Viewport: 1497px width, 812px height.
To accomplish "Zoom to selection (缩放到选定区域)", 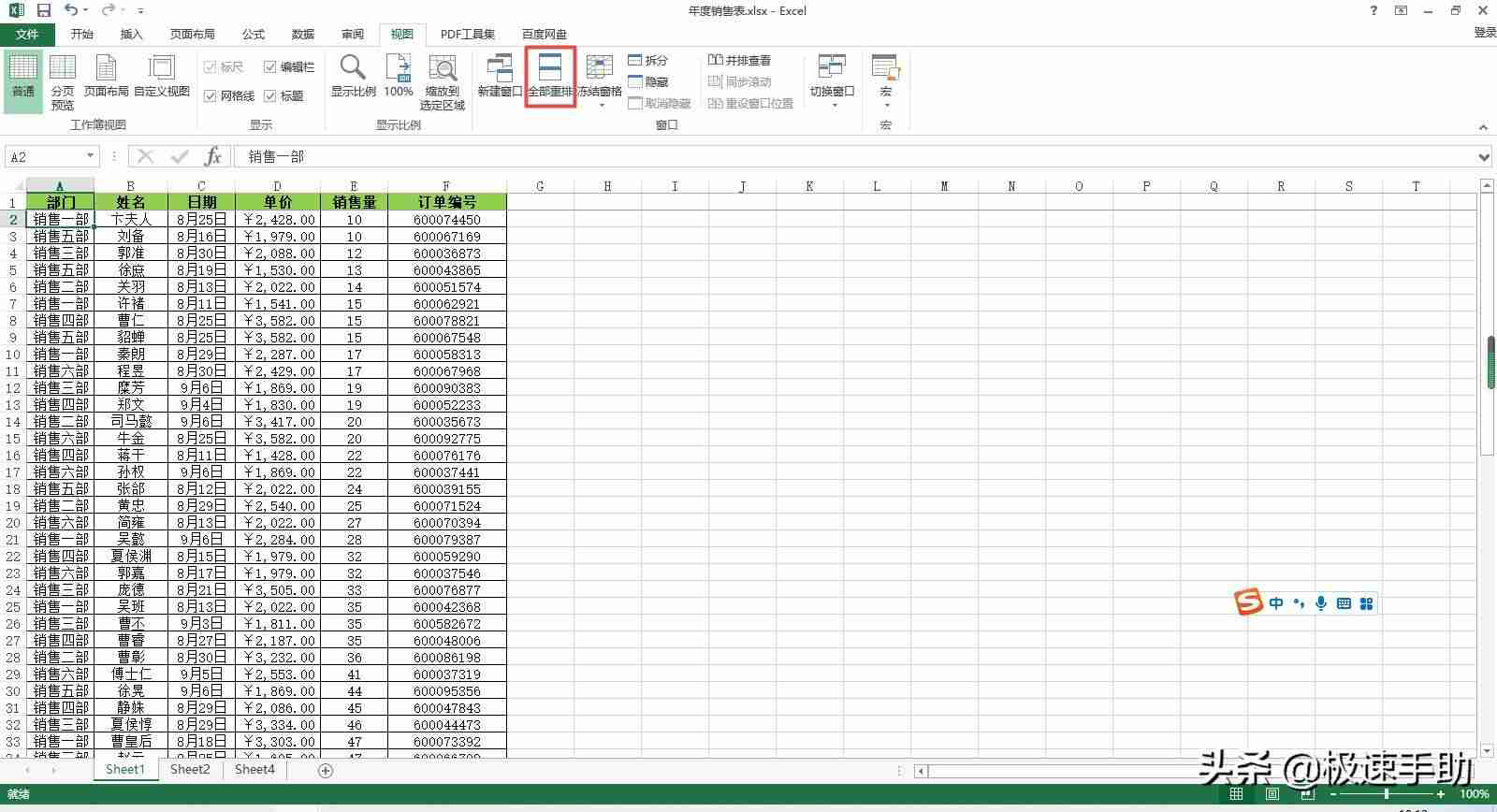I will [x=443, y=81].
